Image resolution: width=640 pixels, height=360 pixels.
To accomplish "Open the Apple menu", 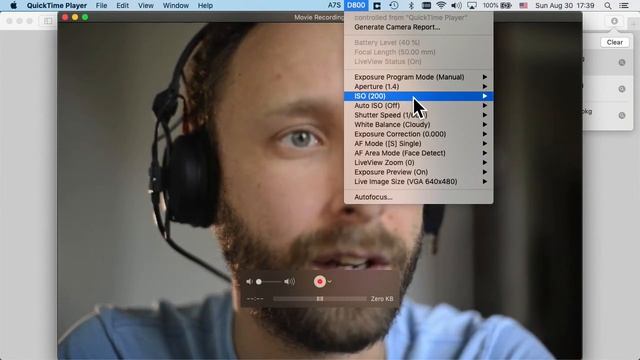I will (x=13, y=5).
